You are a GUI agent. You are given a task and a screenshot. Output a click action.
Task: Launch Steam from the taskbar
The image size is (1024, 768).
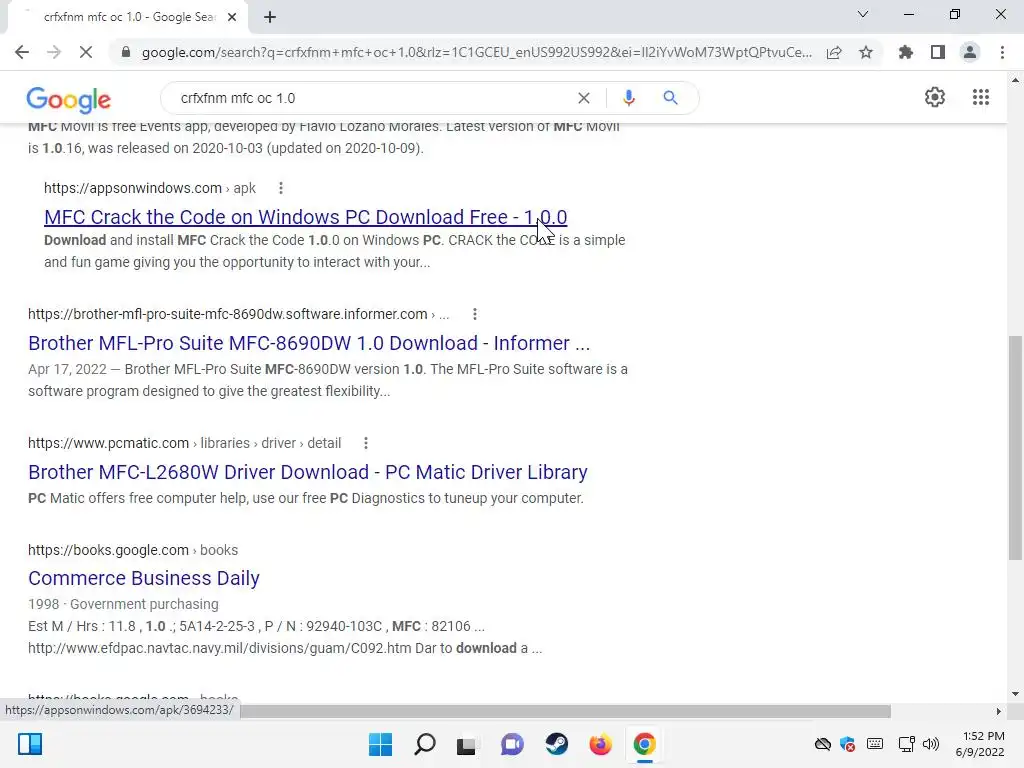pyautogui.click(x=556, y=744)
